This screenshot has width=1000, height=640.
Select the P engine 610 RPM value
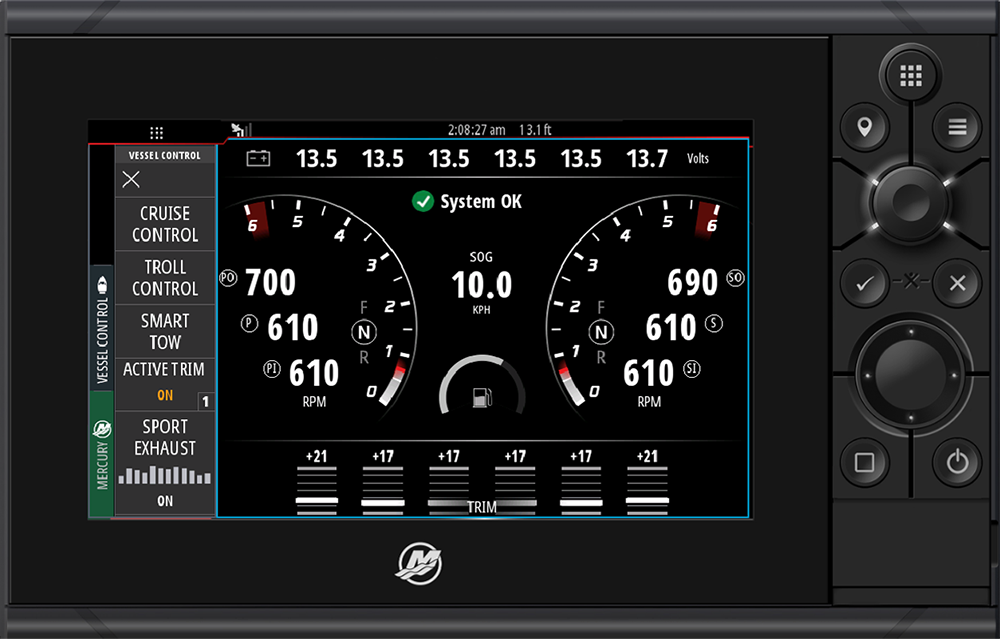coord(293,327)
